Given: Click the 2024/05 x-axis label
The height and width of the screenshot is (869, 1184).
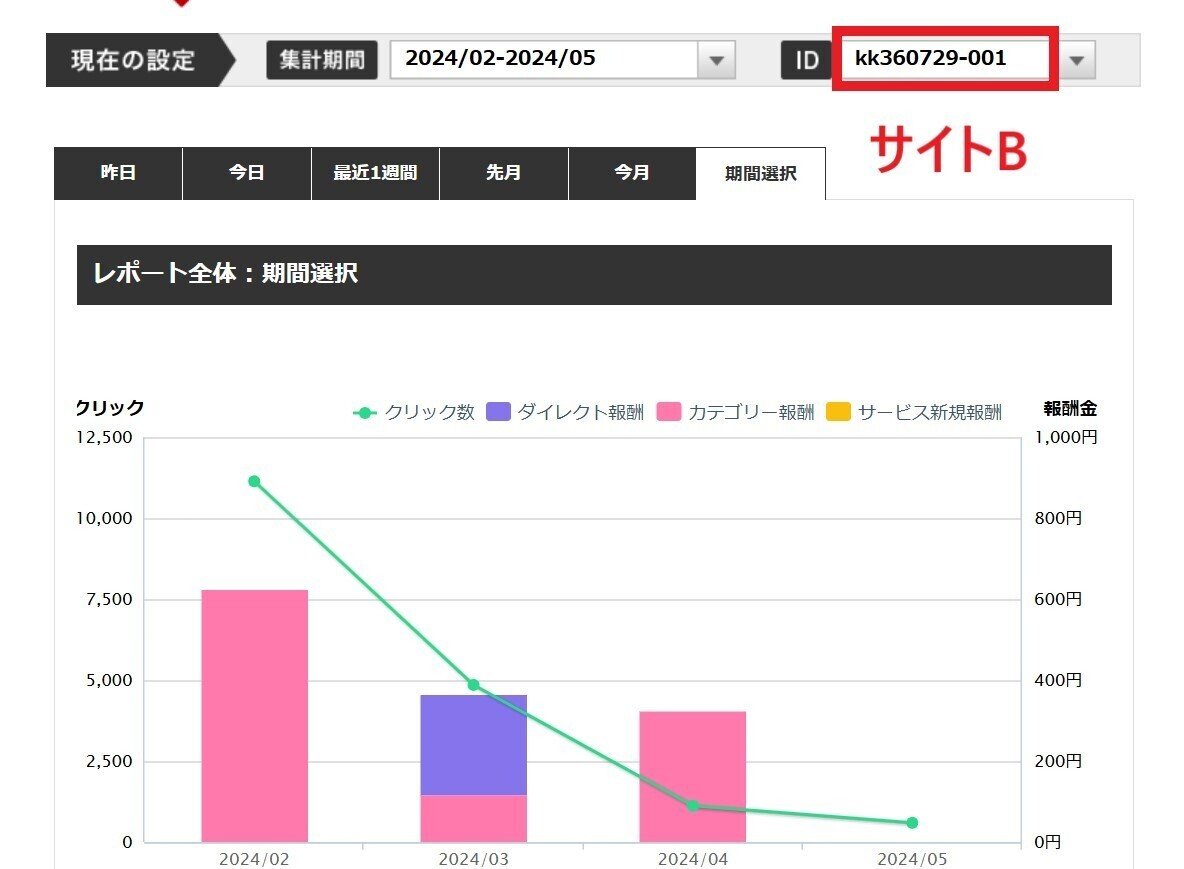Looking at the screenshot, I should 912,858.
